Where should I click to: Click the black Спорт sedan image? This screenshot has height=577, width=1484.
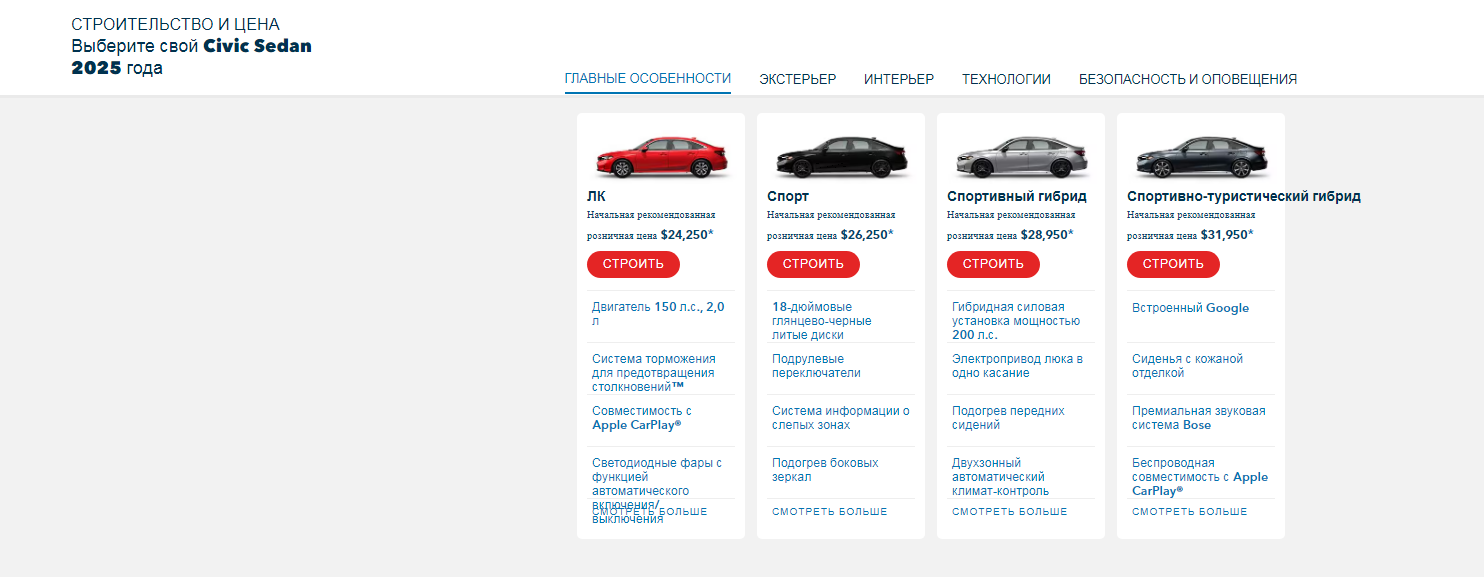841,156
